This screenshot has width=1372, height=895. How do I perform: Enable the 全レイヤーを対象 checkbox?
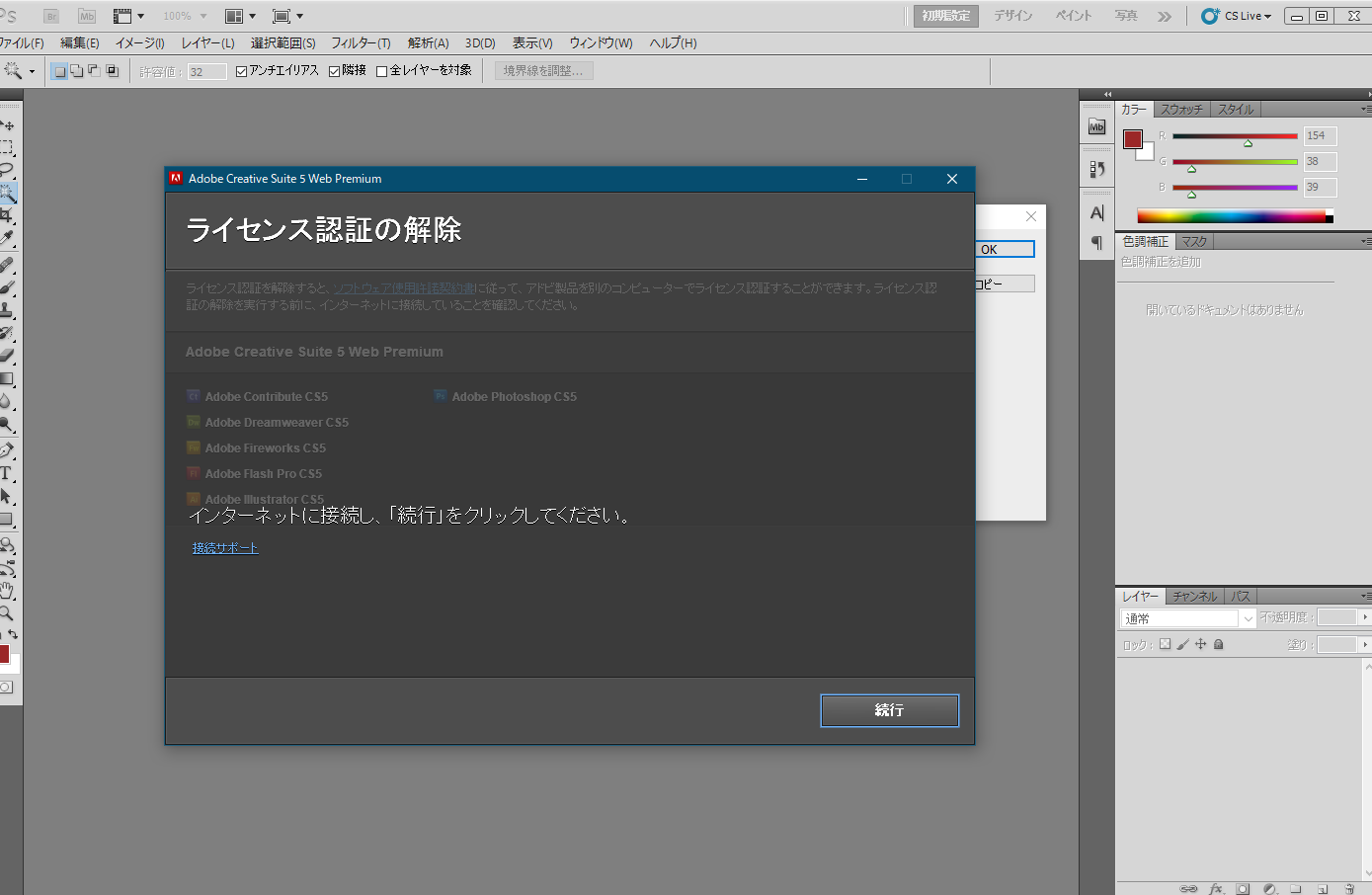(379, 70)
